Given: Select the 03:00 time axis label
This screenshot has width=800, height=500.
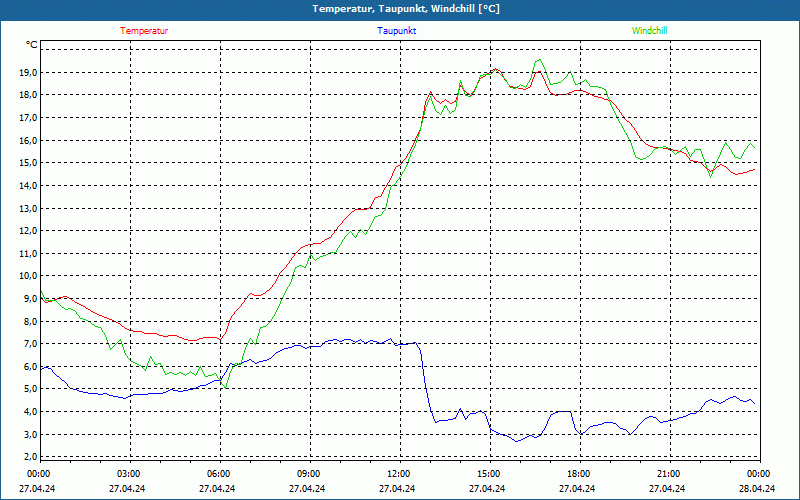Looking at the screenshot, I should [x=129, y=474].
